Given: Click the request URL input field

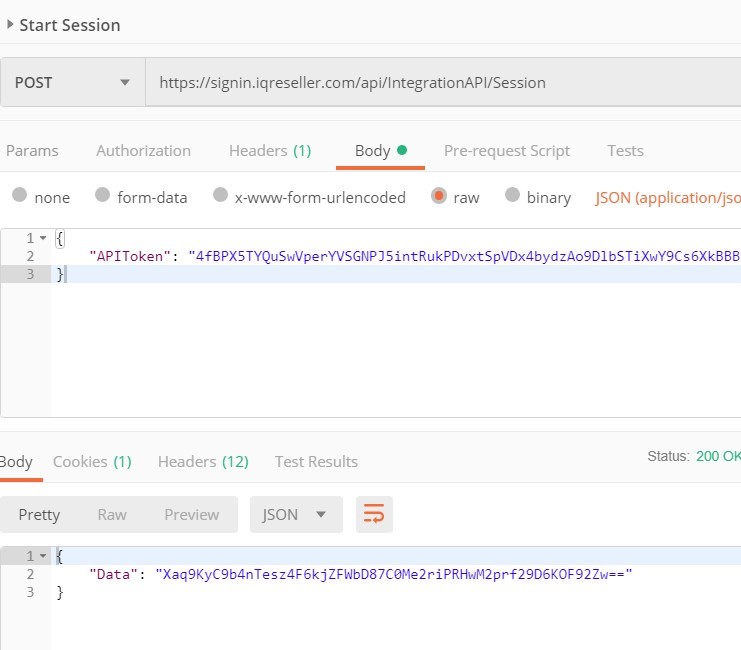Looking at the screenshot, I should coord(443,83).
